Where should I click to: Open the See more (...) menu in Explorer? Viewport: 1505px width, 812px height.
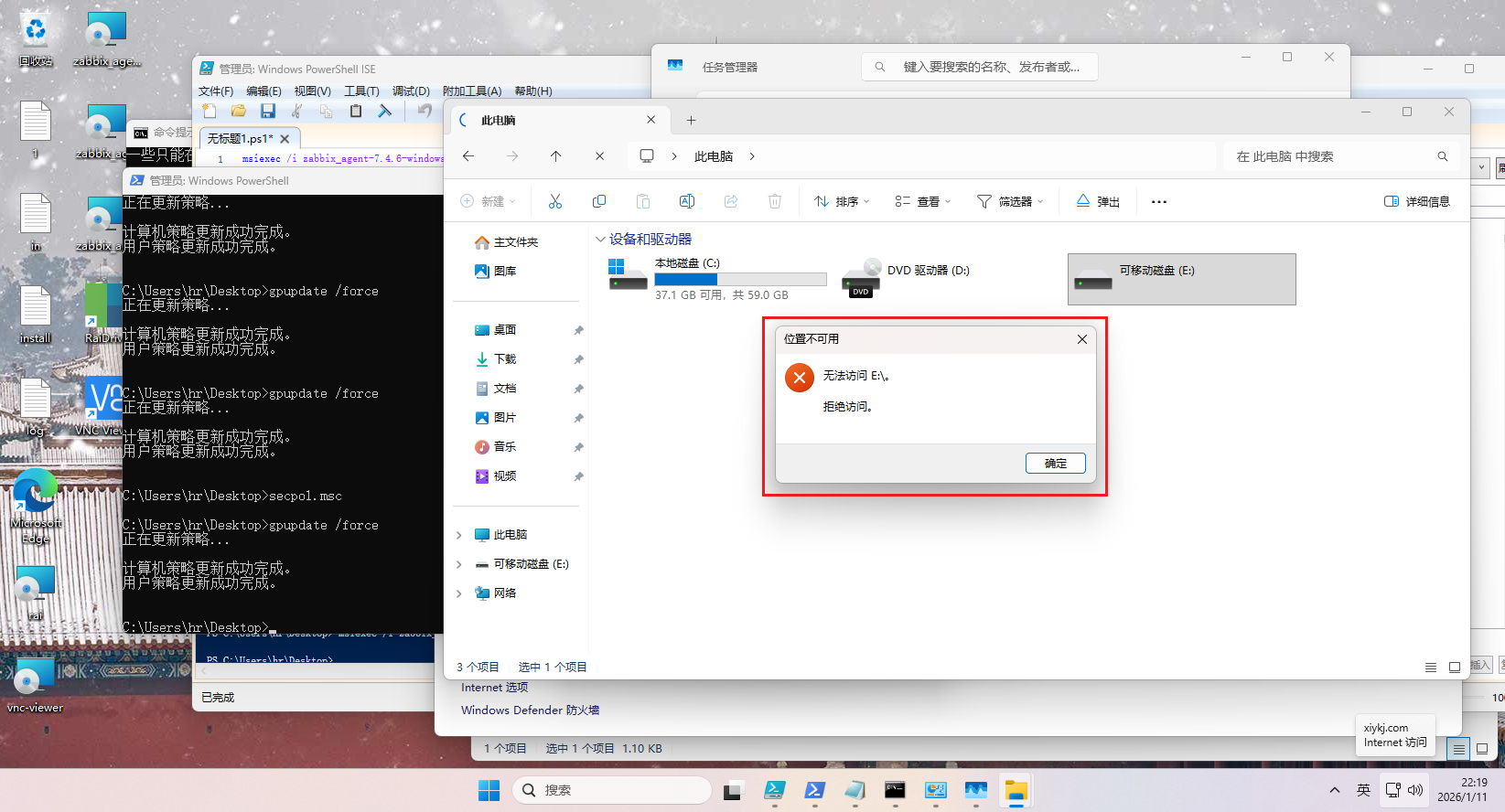(x=1159, y=201)
